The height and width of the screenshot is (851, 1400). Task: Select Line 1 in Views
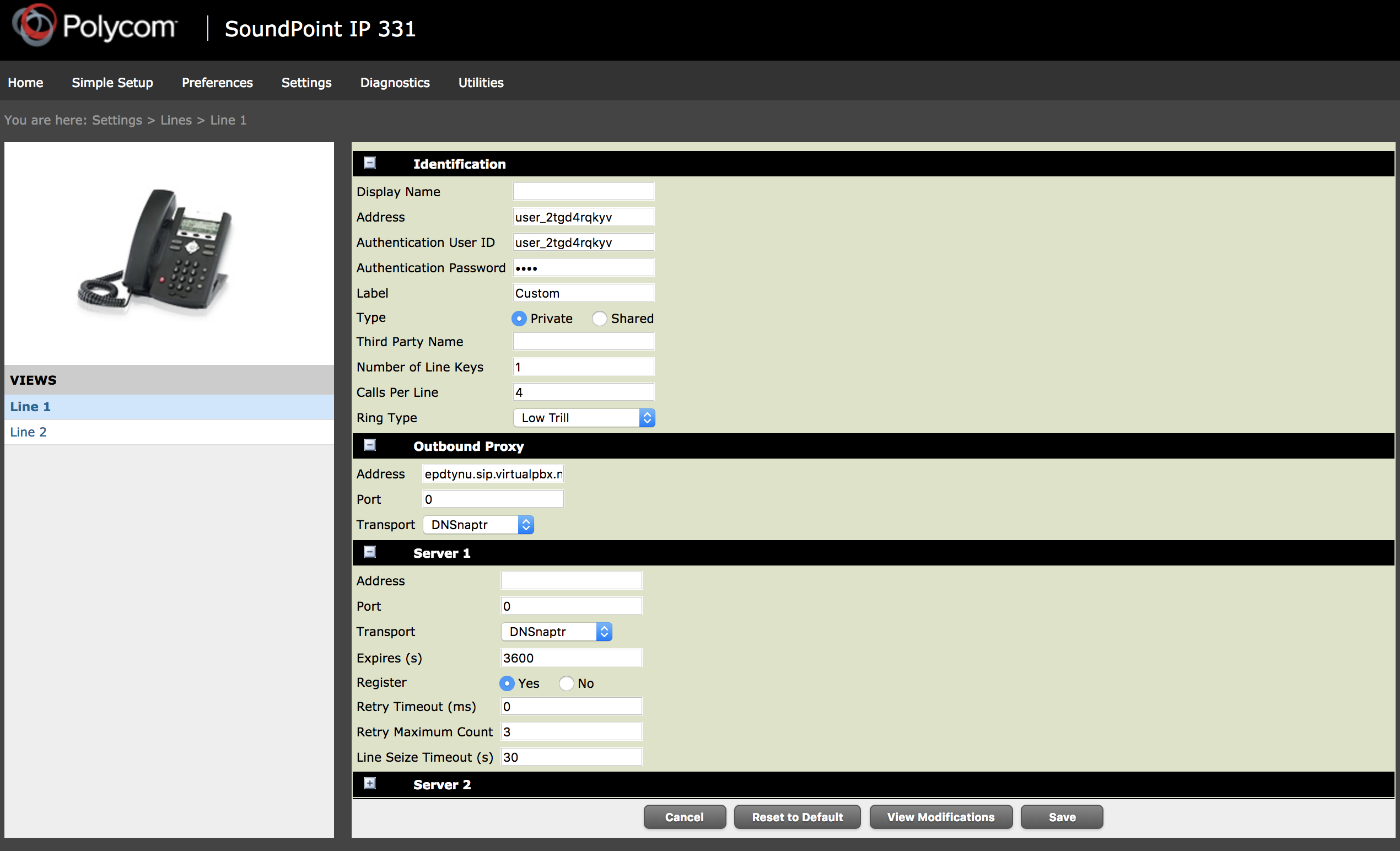[169, 407]
